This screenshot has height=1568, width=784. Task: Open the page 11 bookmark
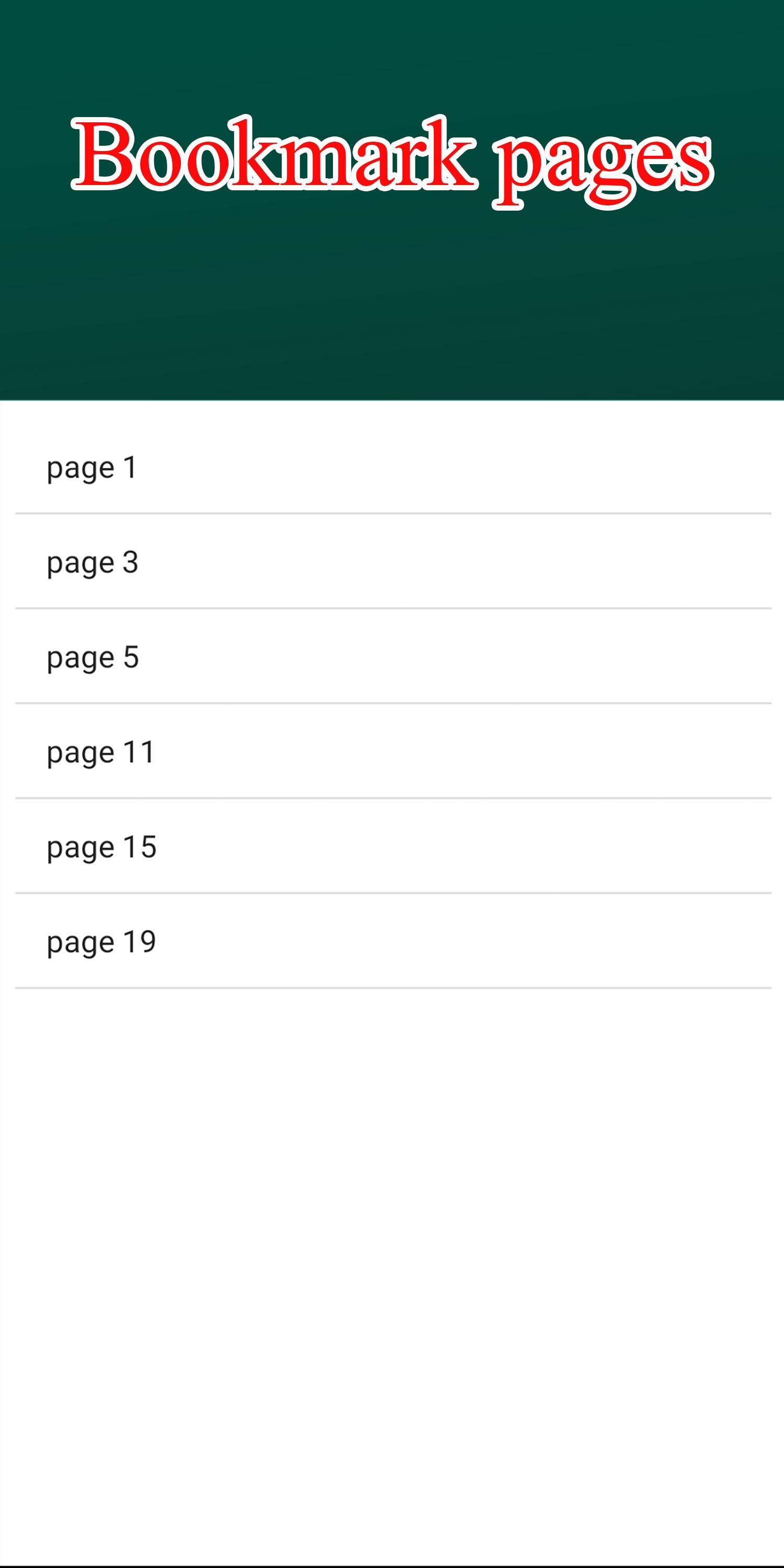[x=393, y=751]
